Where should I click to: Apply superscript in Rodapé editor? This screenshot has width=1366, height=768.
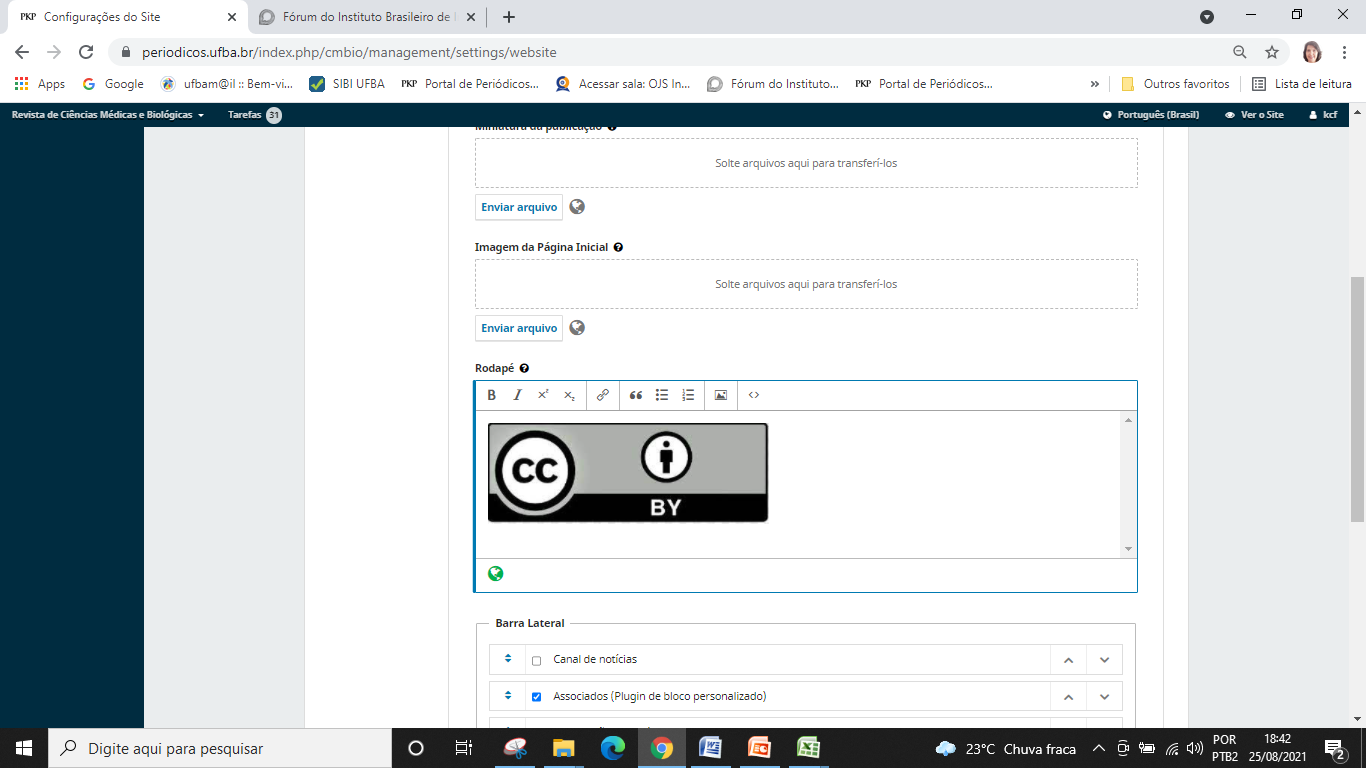point(543,395)
